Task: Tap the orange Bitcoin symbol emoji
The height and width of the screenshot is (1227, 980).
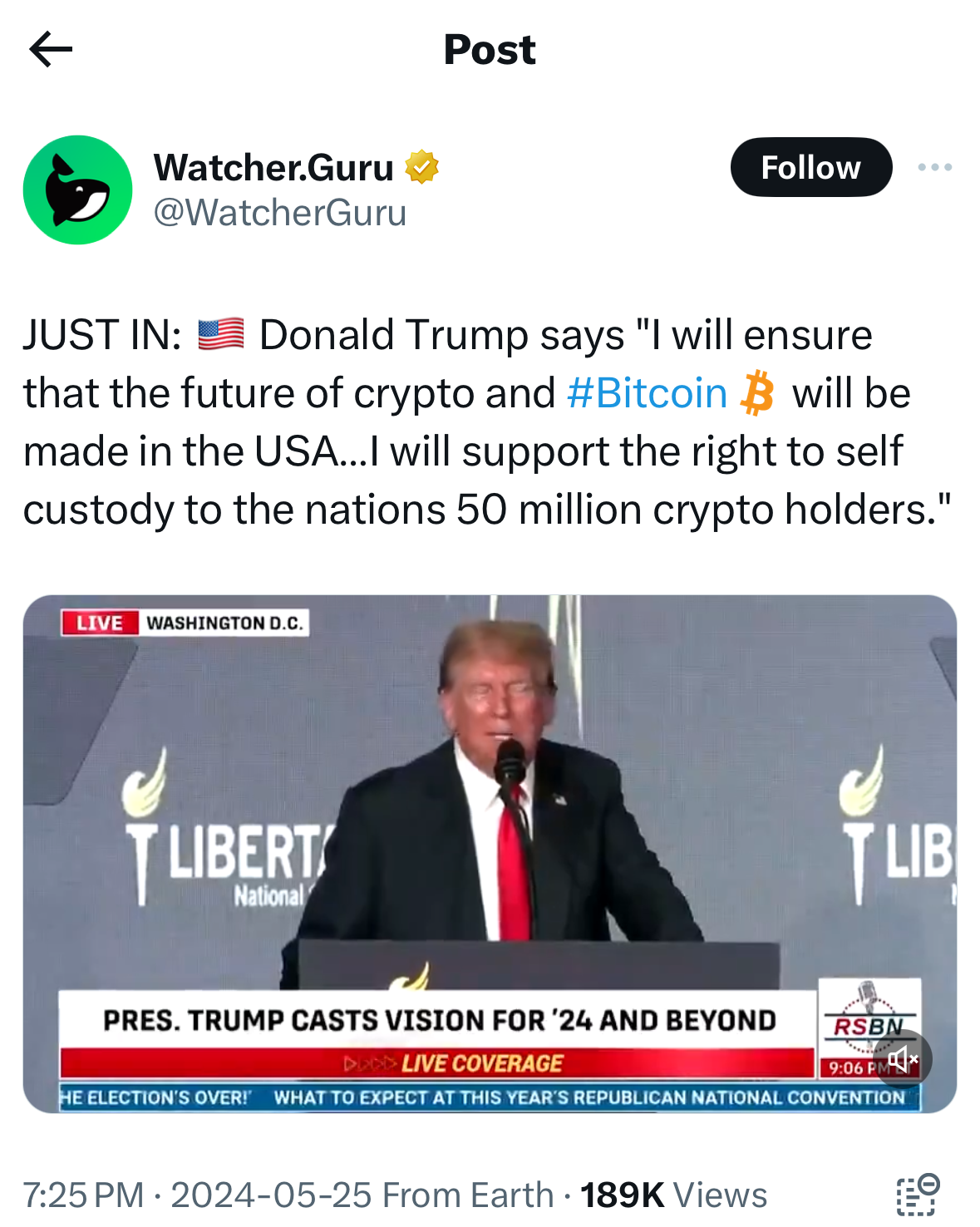Action: coord(756,393)
